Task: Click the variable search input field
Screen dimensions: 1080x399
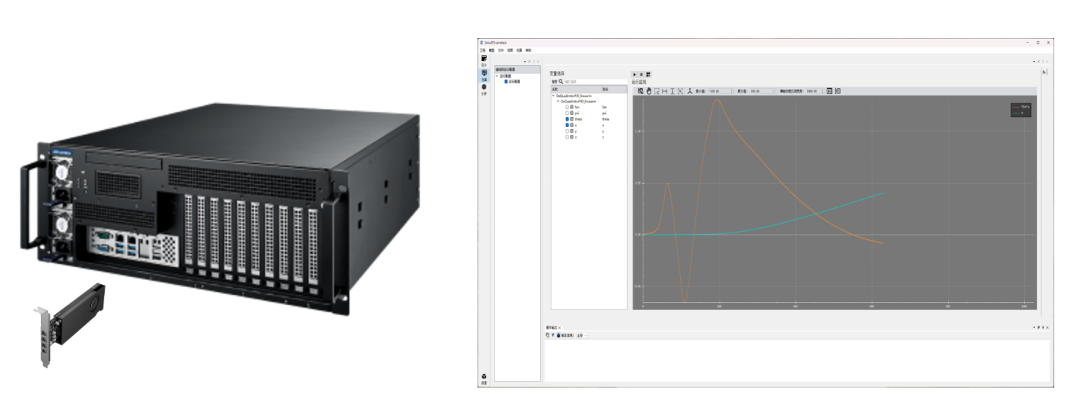Action: tap(596, 81)
